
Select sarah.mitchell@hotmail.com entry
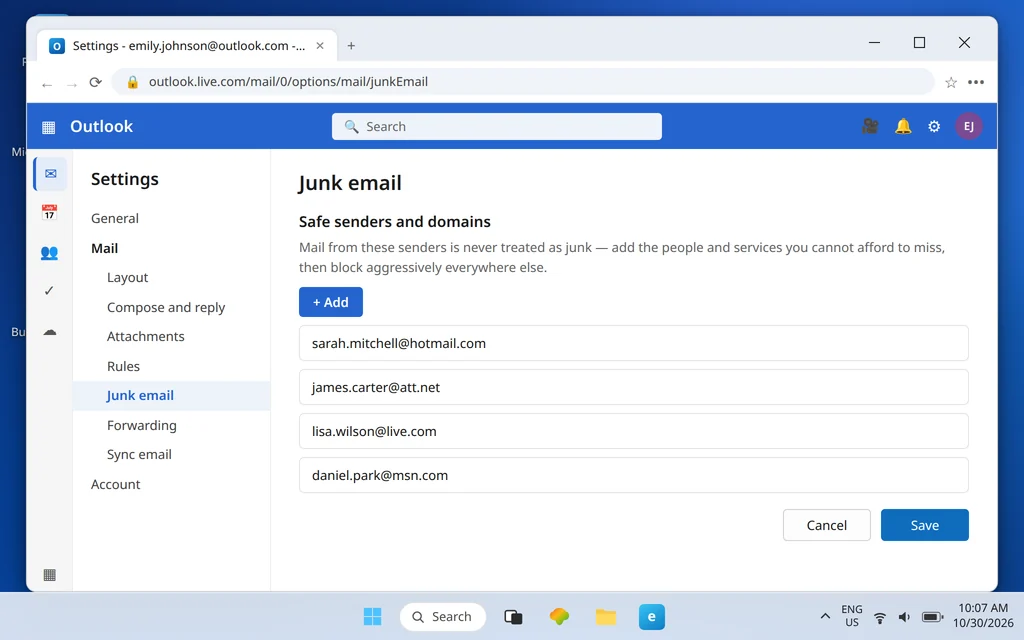coord(633,344)
